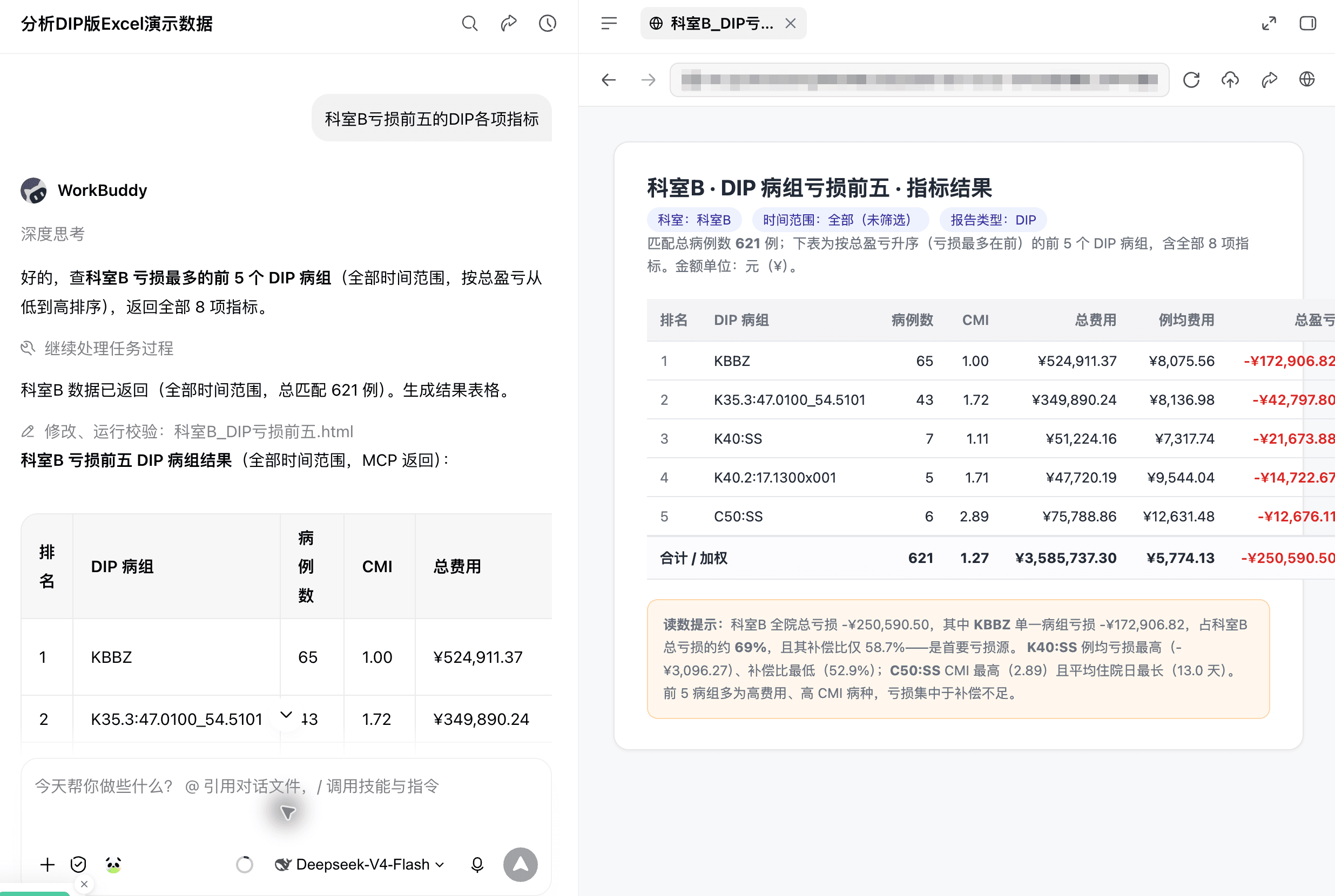This screenshot has width=1335, height=896.
Task: Click the 例均费用 column header
Action: point(1186,320)
